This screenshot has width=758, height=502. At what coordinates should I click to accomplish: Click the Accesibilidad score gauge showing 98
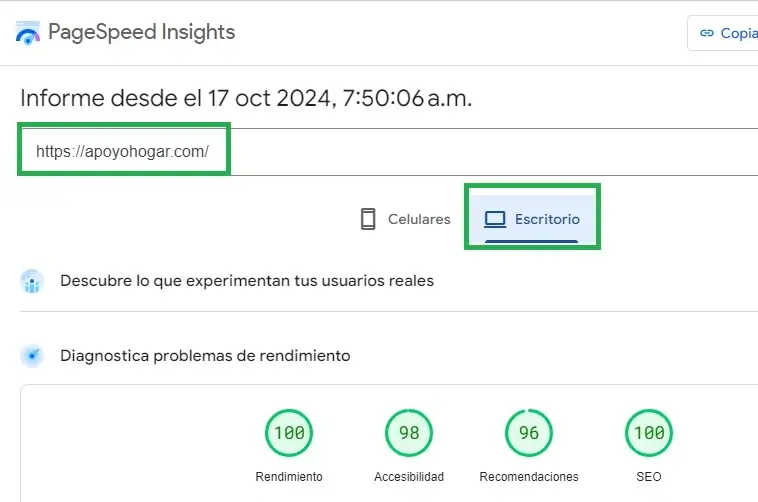[x=409, y=433]
